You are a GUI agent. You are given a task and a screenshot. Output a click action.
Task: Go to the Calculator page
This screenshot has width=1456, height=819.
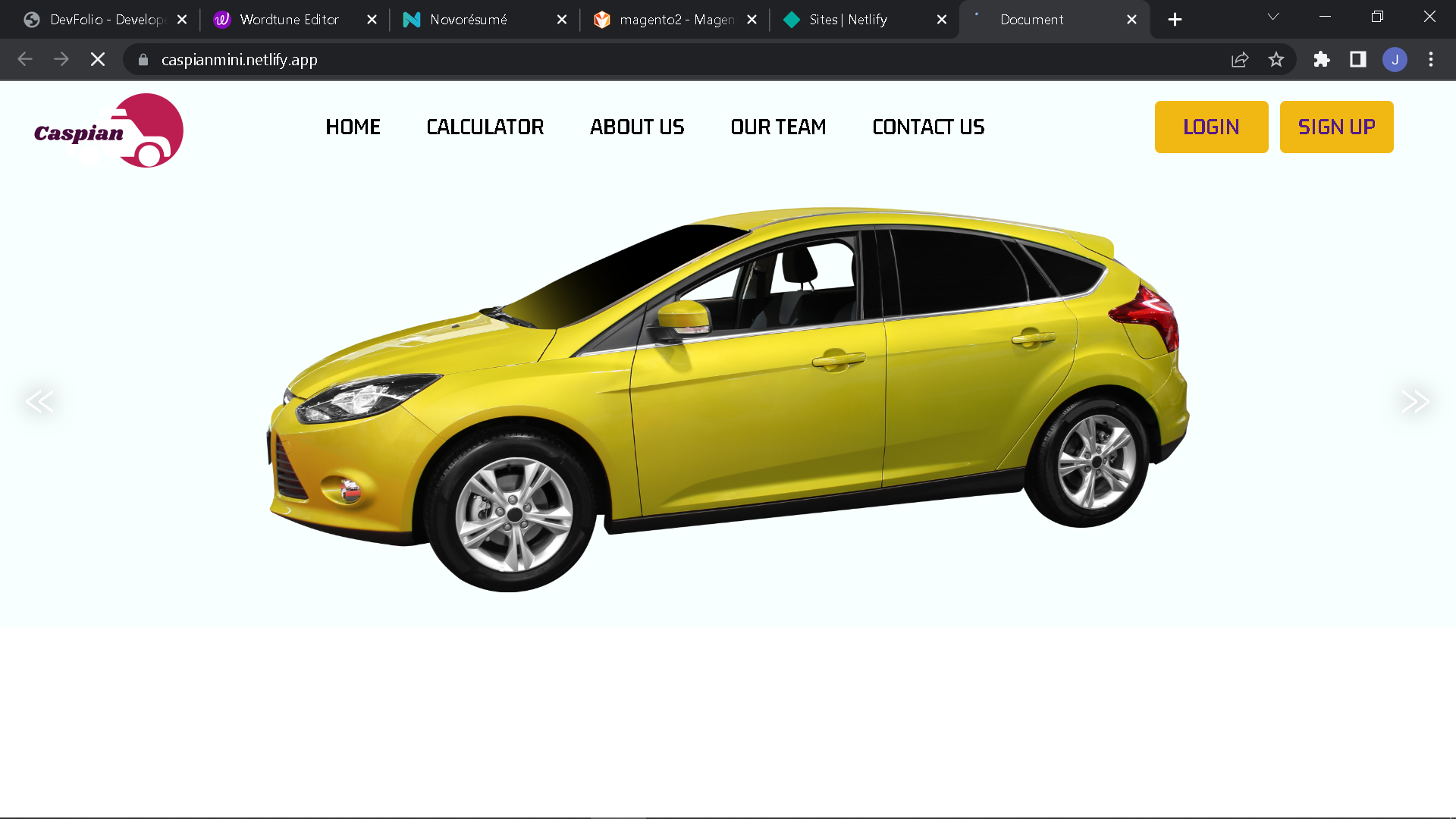(485, 127)
